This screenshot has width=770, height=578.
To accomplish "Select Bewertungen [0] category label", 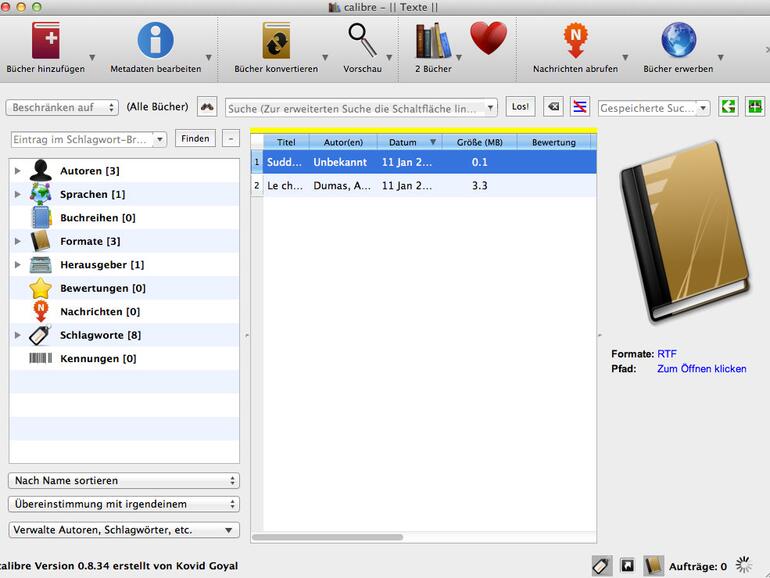I will point(103,288).
